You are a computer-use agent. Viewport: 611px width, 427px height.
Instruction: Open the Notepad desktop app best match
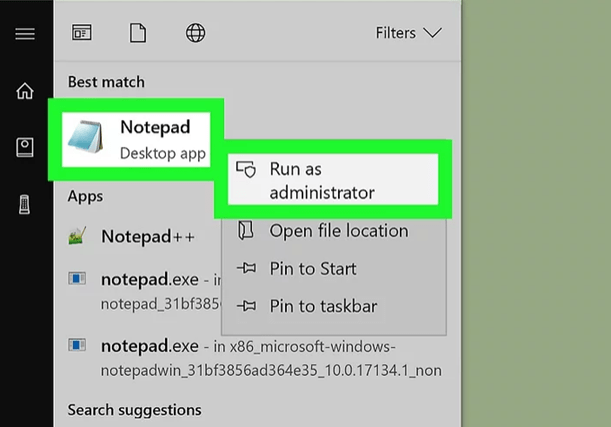[x=136, y=140]
